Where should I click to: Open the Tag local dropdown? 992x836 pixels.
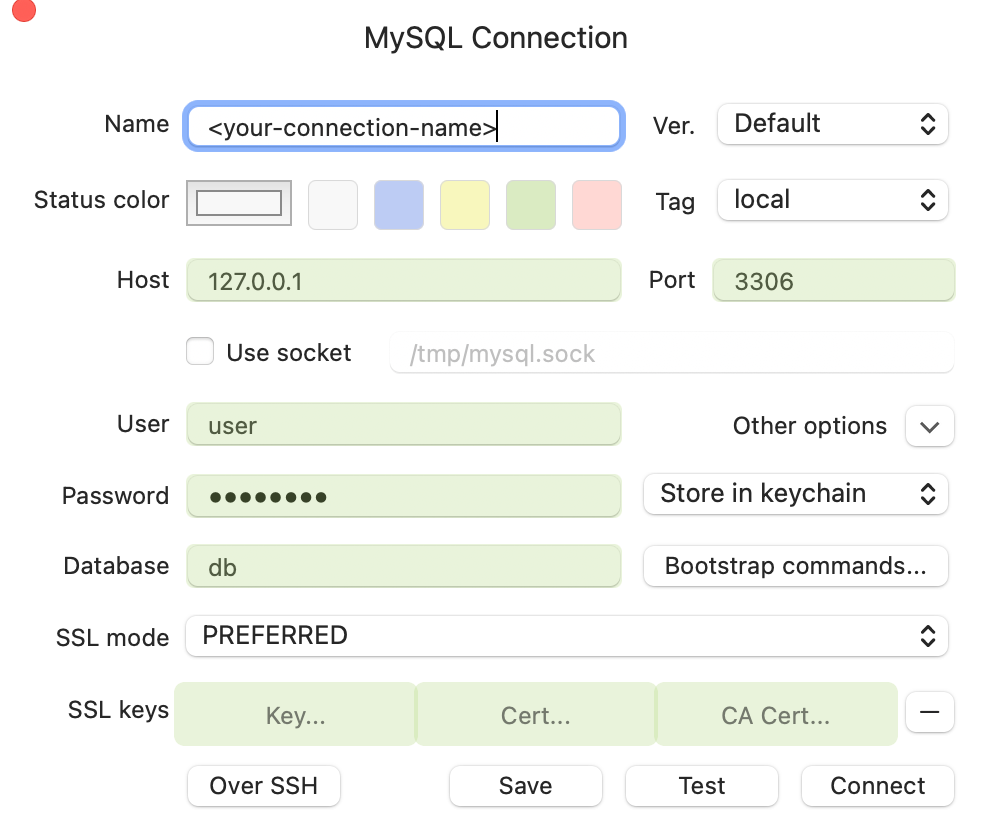point(832,200)
